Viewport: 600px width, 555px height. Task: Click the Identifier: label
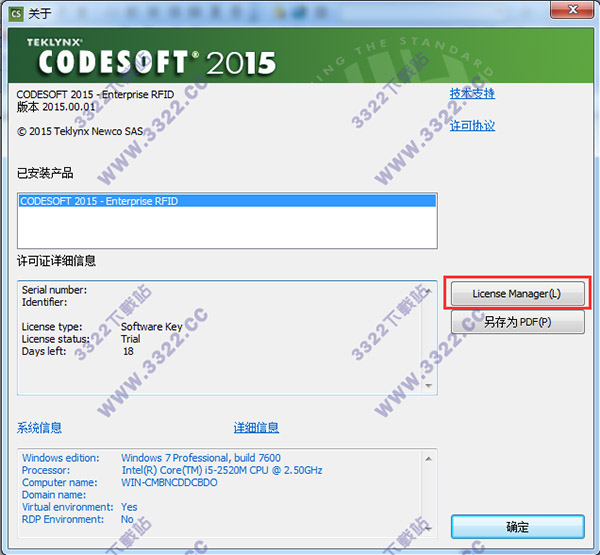(44, 302)
